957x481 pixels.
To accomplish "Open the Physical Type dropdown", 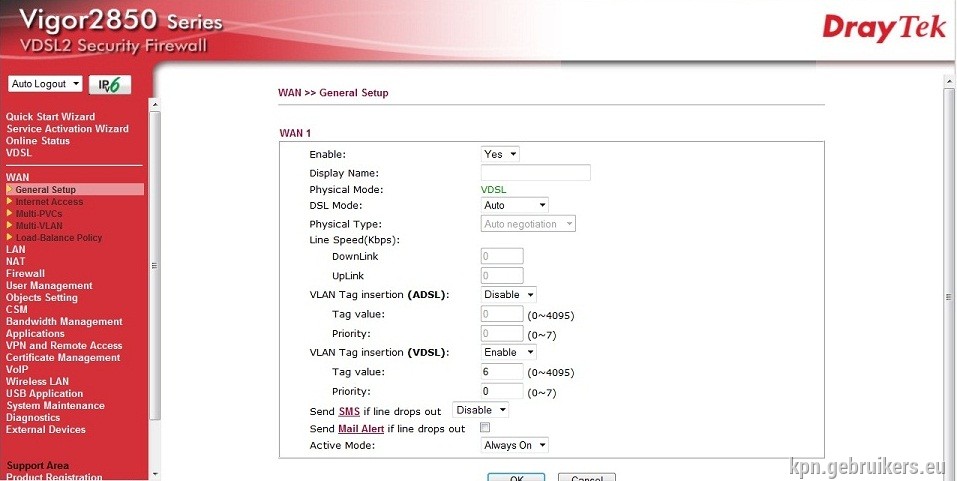I will (528, 224).
